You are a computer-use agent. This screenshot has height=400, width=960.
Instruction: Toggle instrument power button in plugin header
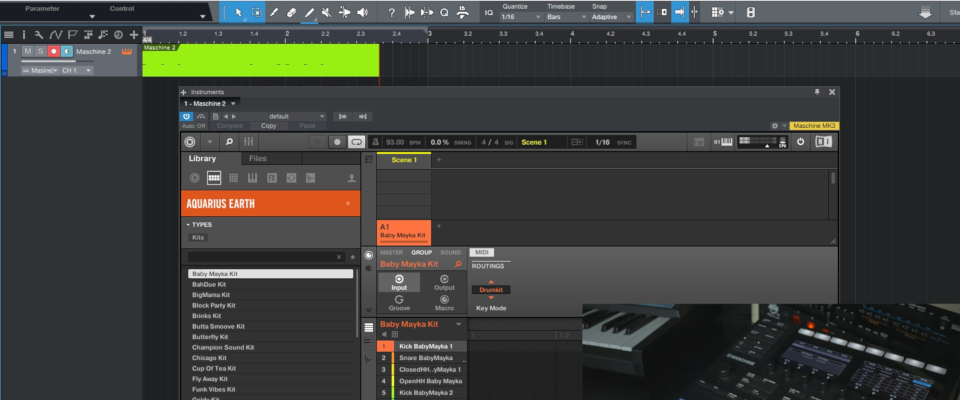(x=187, y=116)
